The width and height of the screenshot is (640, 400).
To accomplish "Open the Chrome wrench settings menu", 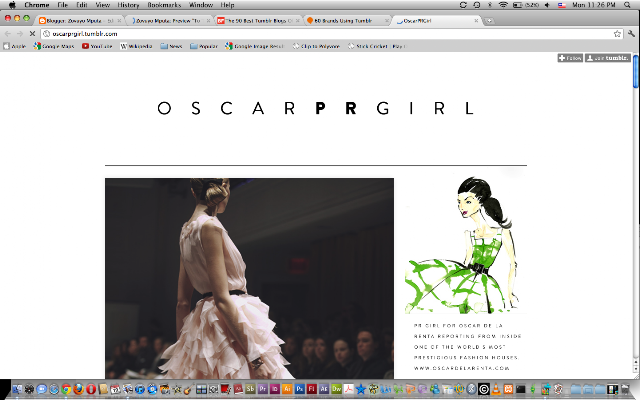I will [631, 34].
